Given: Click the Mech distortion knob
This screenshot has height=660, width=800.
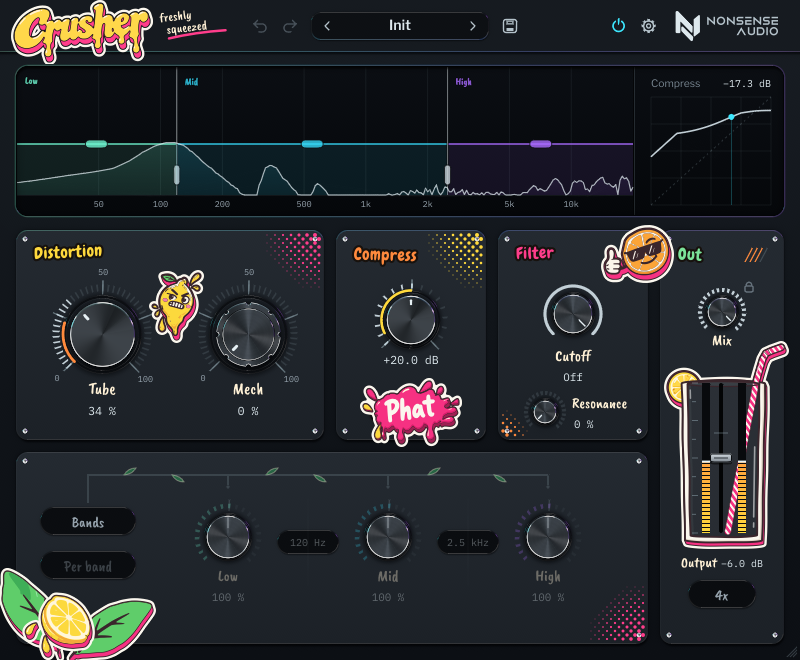Looking at the screenshot, I should click(248, 334).
